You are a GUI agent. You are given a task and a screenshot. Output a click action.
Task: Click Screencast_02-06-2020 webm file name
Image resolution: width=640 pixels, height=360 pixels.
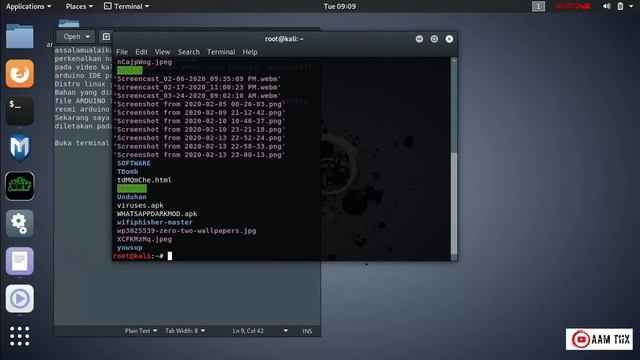(198, 79)
